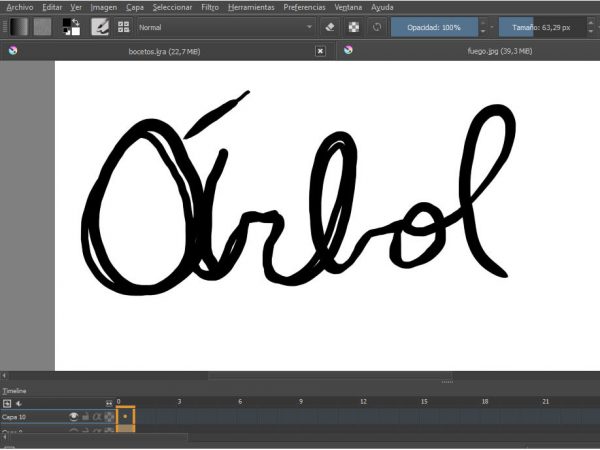The height and width of the screenshot is (450, 600).
Task: Open the fill pattern picker
Action: (43, 27)
